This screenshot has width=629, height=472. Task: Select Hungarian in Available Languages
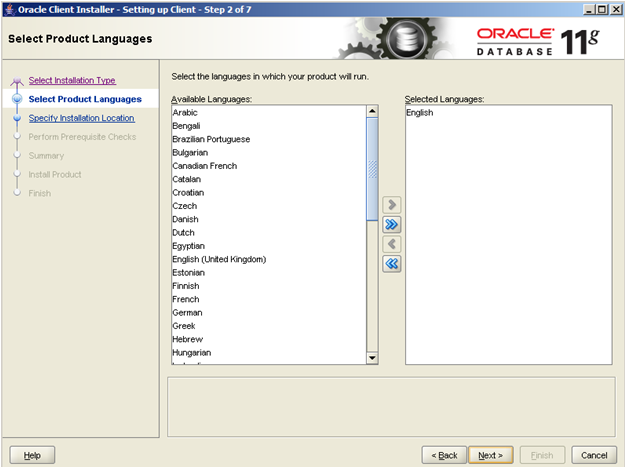click(x=269, y=352)
